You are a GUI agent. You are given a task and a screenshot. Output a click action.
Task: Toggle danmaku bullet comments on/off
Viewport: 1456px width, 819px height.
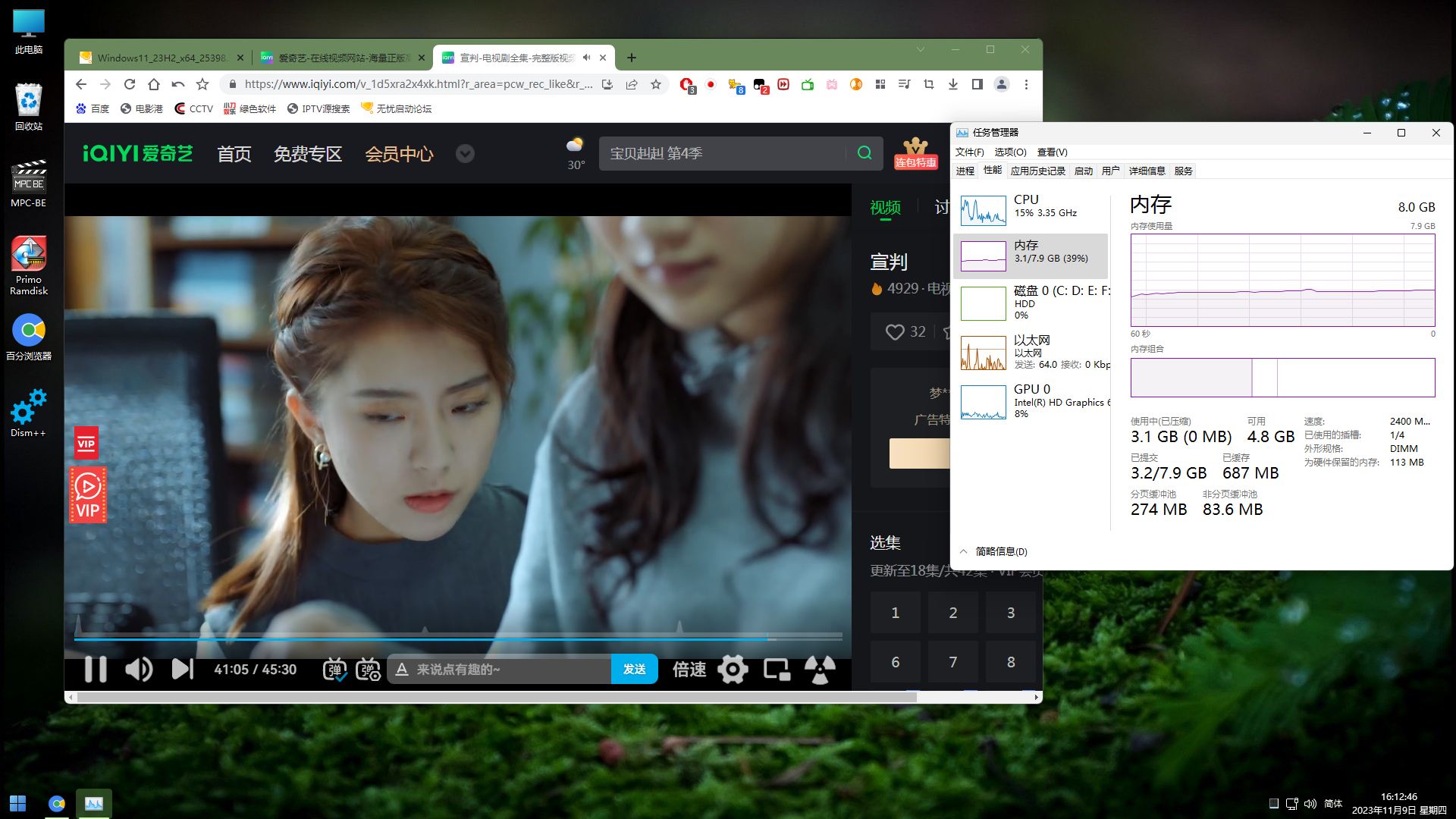[334, 669]
